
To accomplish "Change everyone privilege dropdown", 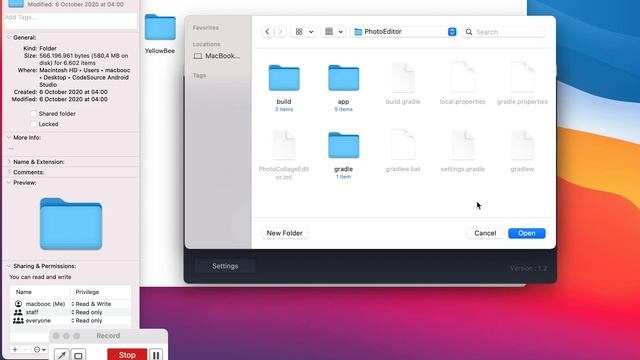I will click(x=87, y=320).
